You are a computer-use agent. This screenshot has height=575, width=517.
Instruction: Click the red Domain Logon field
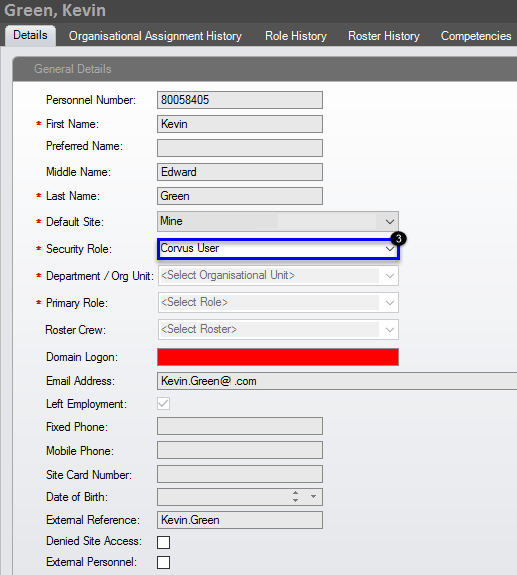pyautogui.click(x=278, y=357)
